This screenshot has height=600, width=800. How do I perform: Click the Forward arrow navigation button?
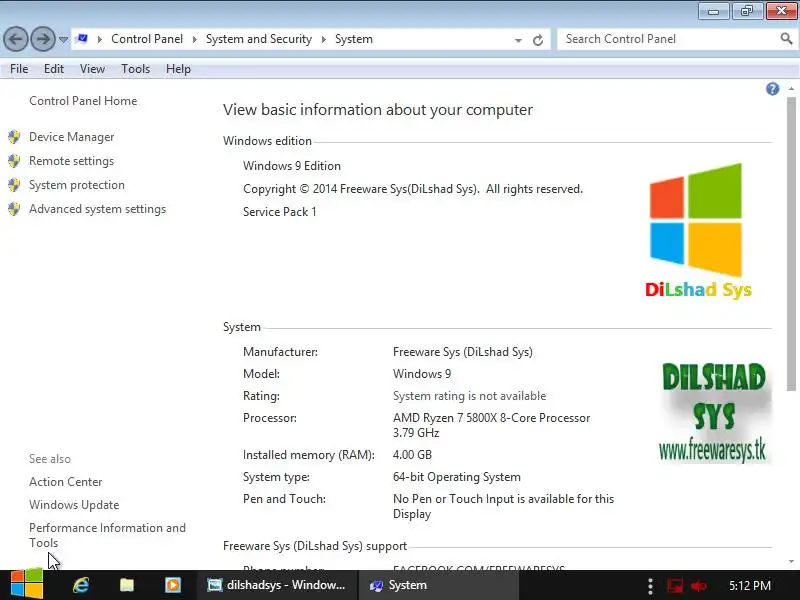tap(43, 39)
